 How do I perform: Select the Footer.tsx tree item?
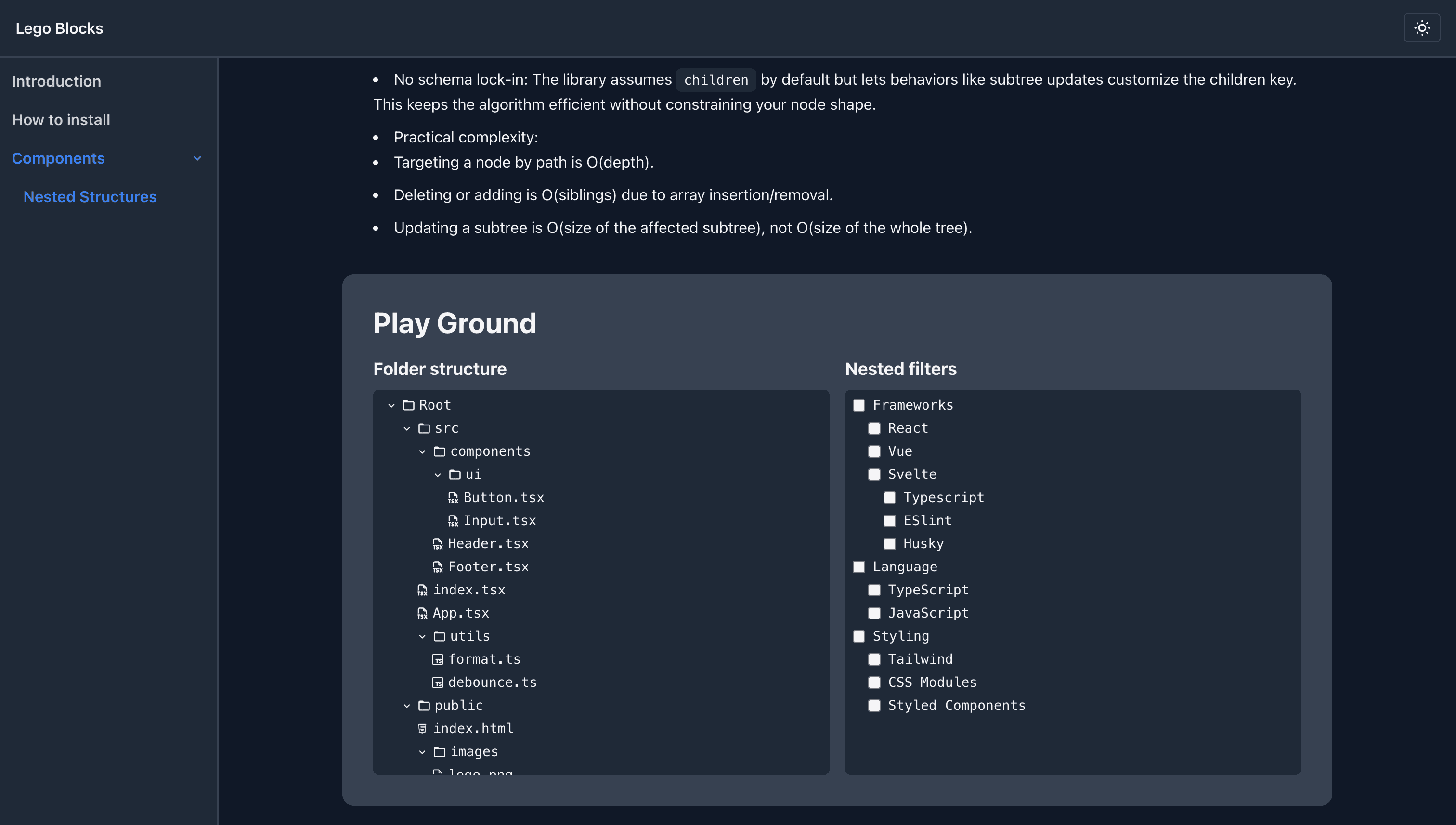click(x=488, y=567)
